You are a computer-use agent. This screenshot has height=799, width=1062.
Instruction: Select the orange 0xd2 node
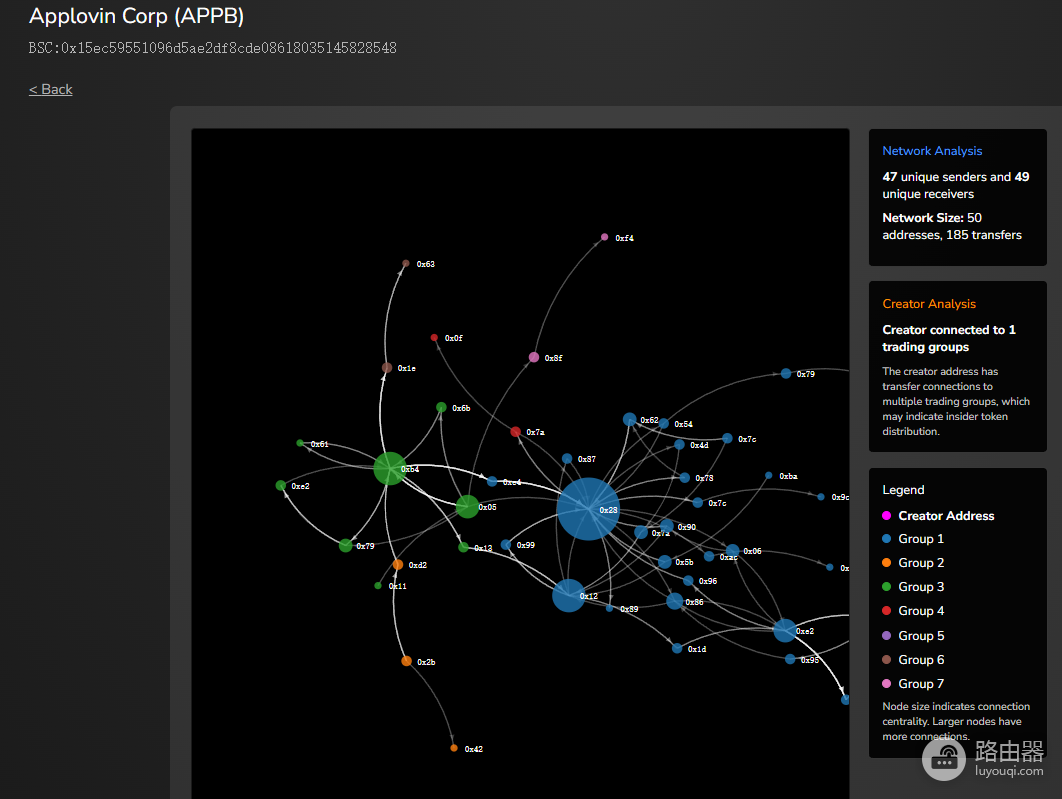398,565
